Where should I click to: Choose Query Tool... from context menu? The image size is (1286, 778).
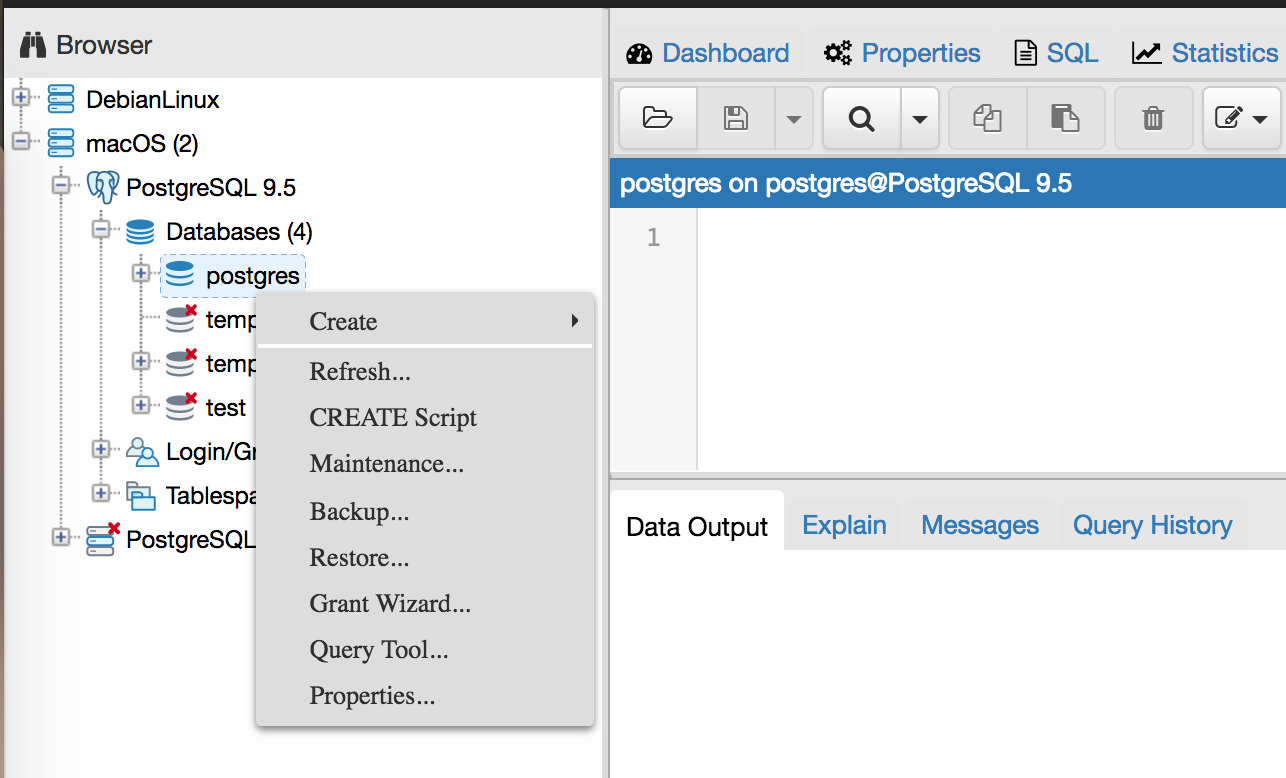[x=379, y=650]
